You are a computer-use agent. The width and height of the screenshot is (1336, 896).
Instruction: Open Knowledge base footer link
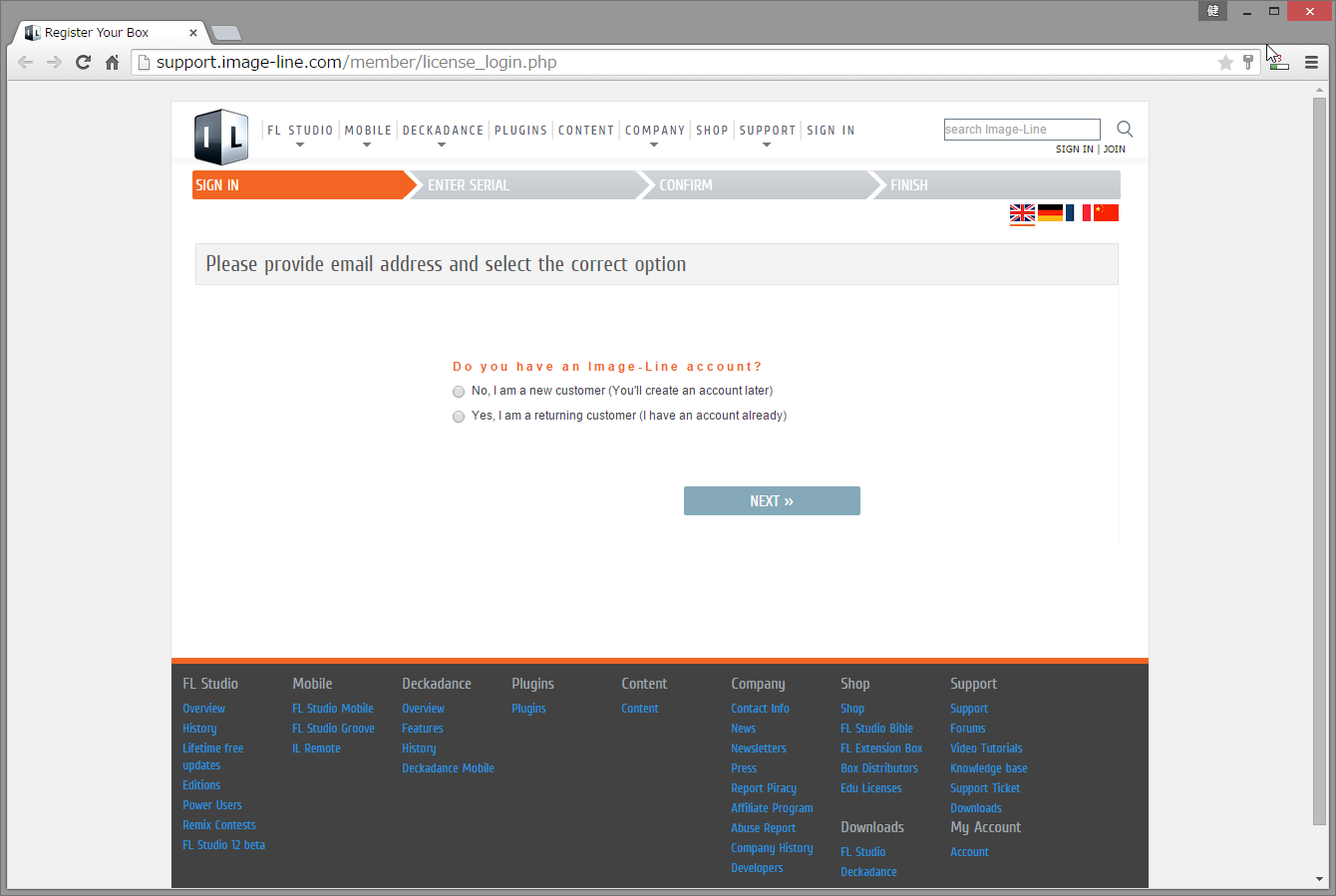[x=989, y=768]
